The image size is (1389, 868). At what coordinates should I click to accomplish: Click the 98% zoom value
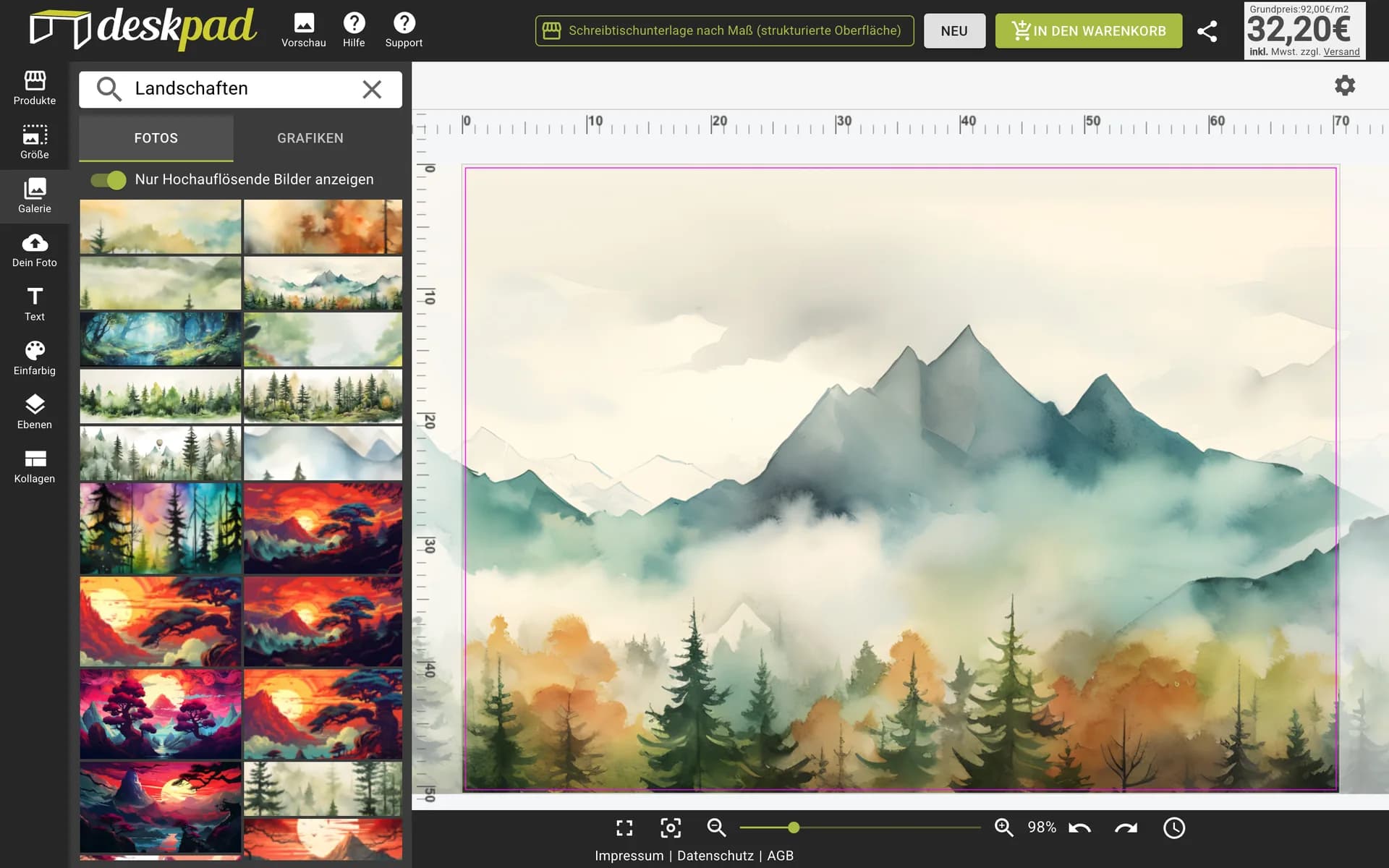(x=1042, y=827)
